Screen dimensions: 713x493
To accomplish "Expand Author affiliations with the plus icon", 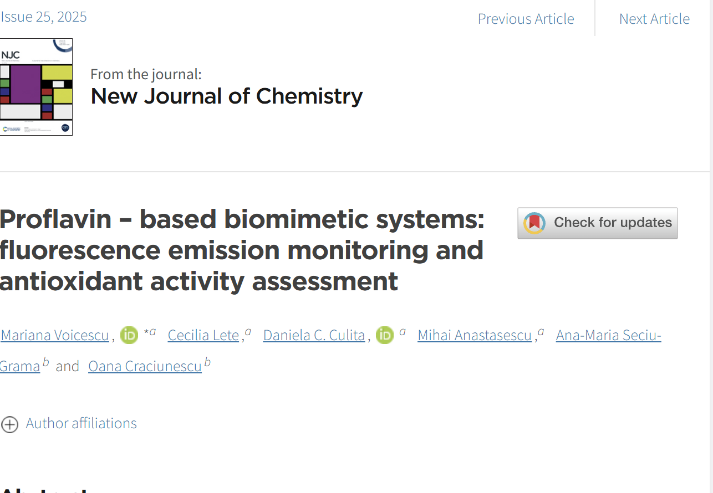I will coord(10,423).
